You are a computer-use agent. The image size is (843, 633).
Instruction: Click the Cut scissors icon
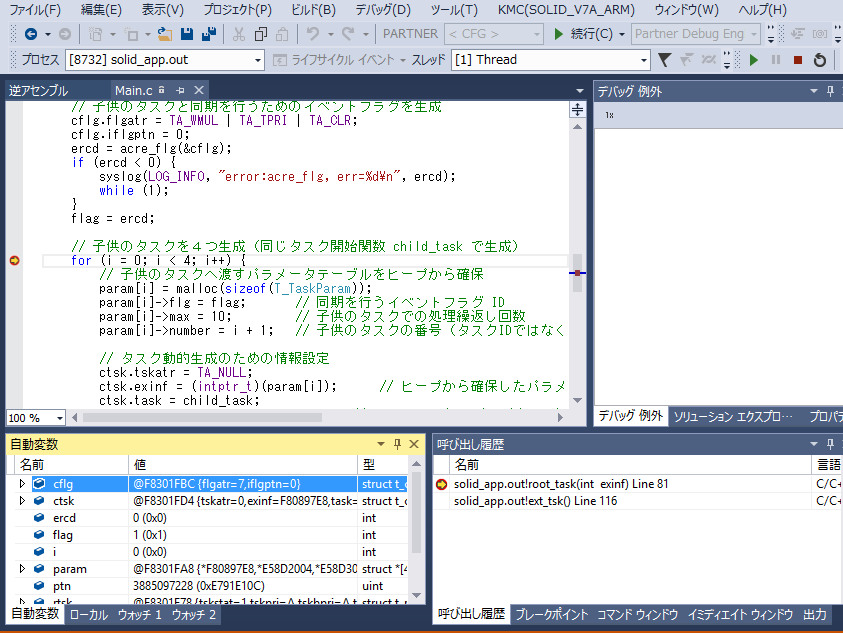pyautogui.click(x=237, y=34)
